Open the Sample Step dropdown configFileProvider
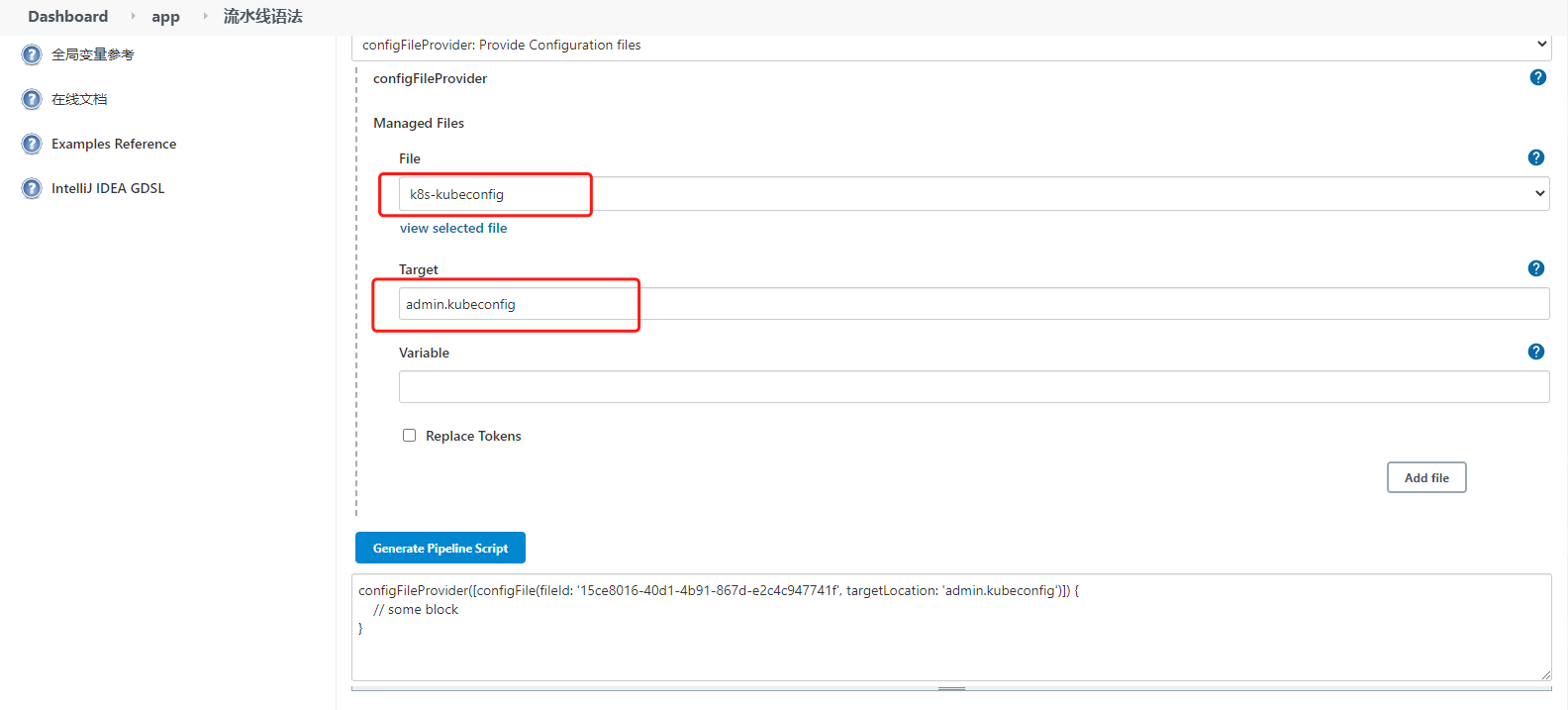This screenshot has height=710, width=1568. click(951, 46)
